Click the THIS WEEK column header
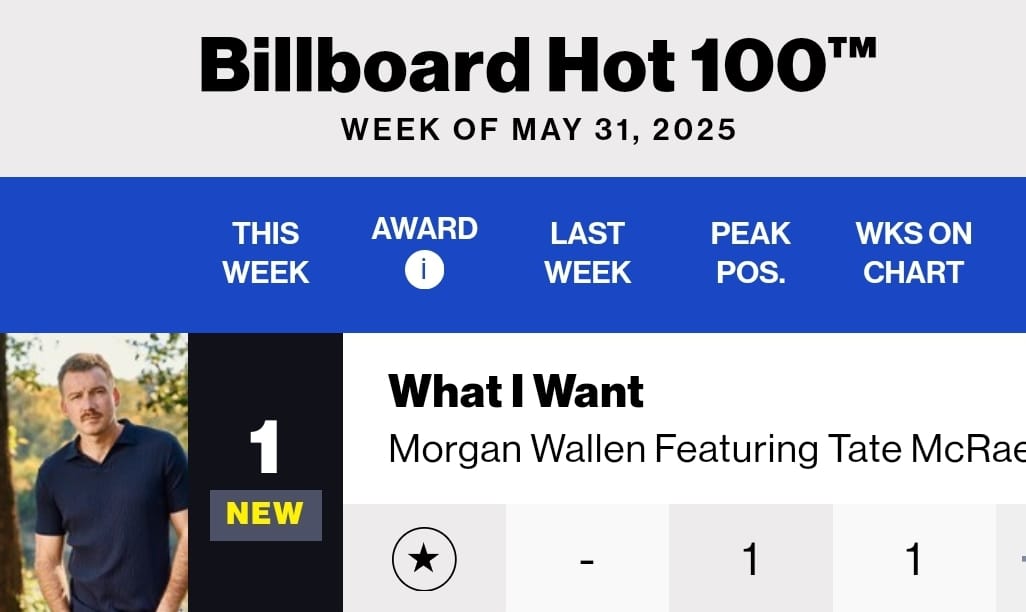The width and height of the screenshot is (1026, 612). click(265, 253)
